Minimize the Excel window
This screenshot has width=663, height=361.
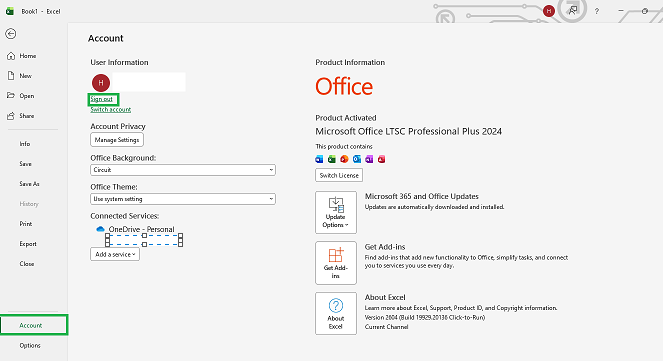(x=621, y=11)
